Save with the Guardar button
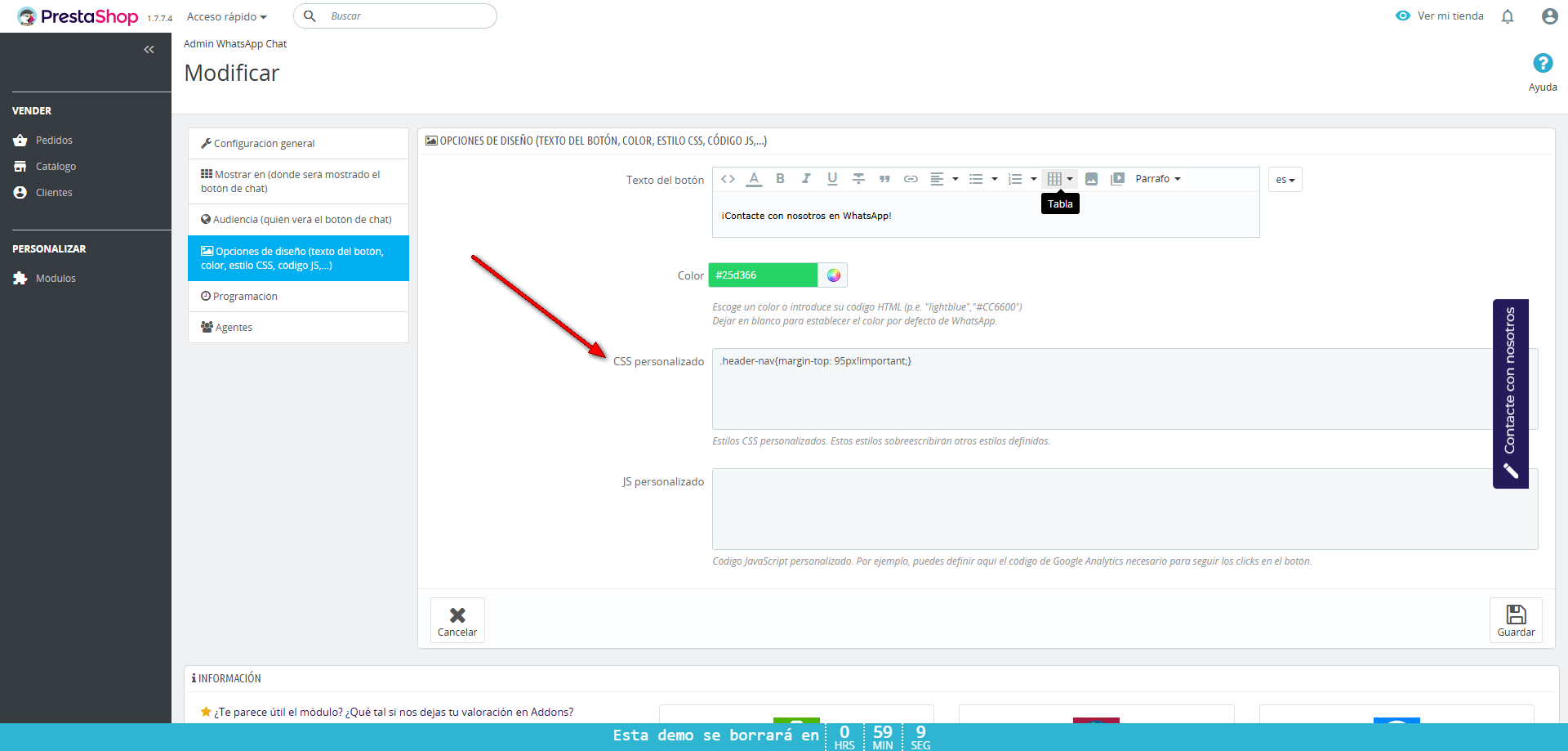The width and height of the screenshot is (1568, 751). (1516, 620)
